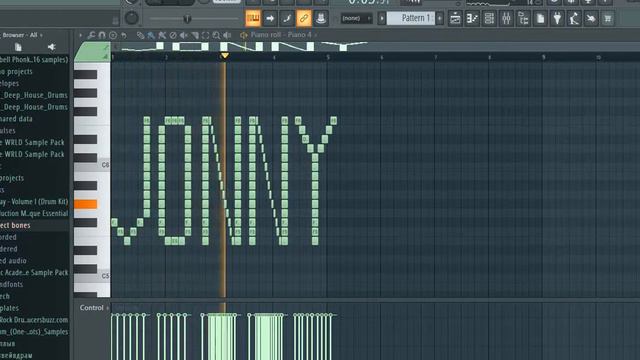Click the note overview minimap strip
This screenshot has width=640, height=360.
coord(376,47)
